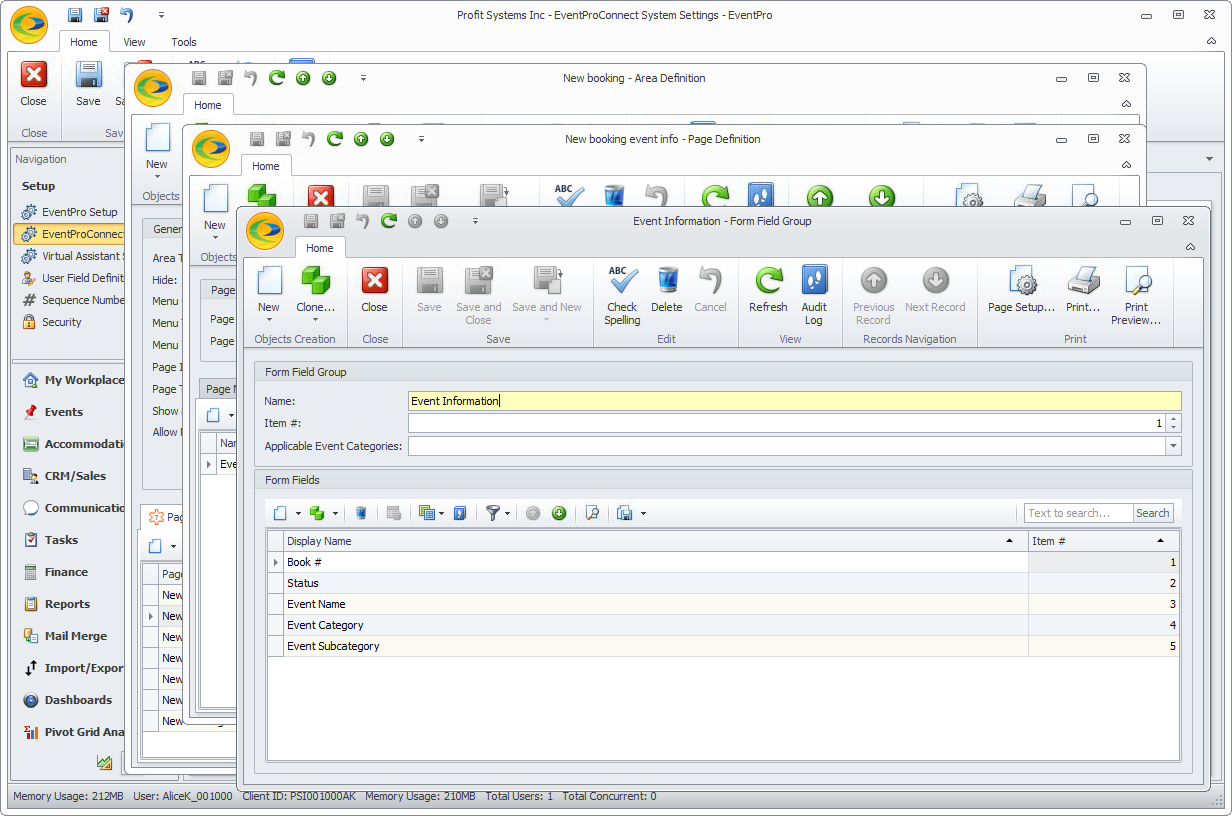Click the export disk icon in Form Fields toolbar
The width and height of the screenshot is (1232, 816).
point(625,513)
